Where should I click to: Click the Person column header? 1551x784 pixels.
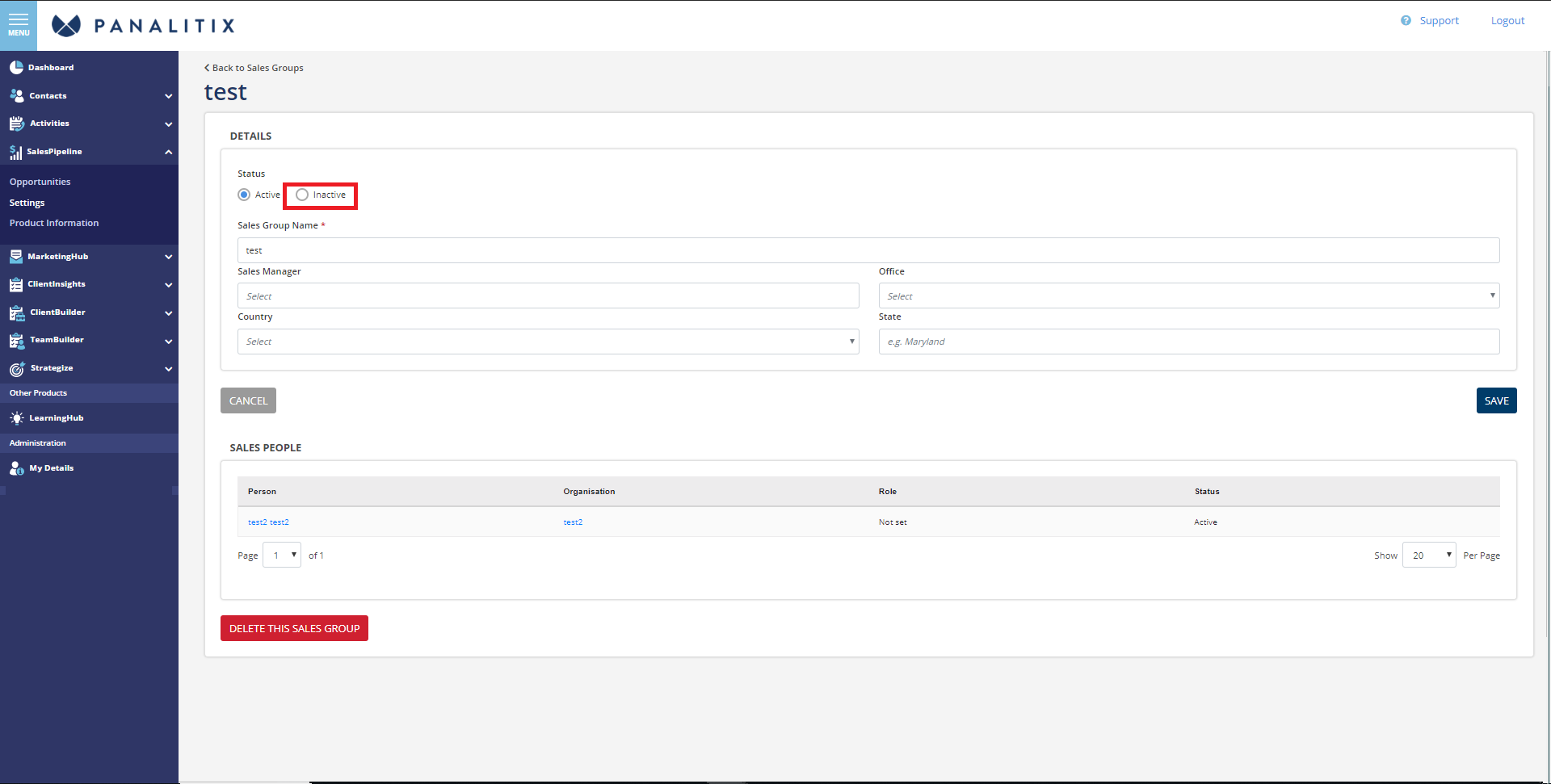tap(262, 492)
